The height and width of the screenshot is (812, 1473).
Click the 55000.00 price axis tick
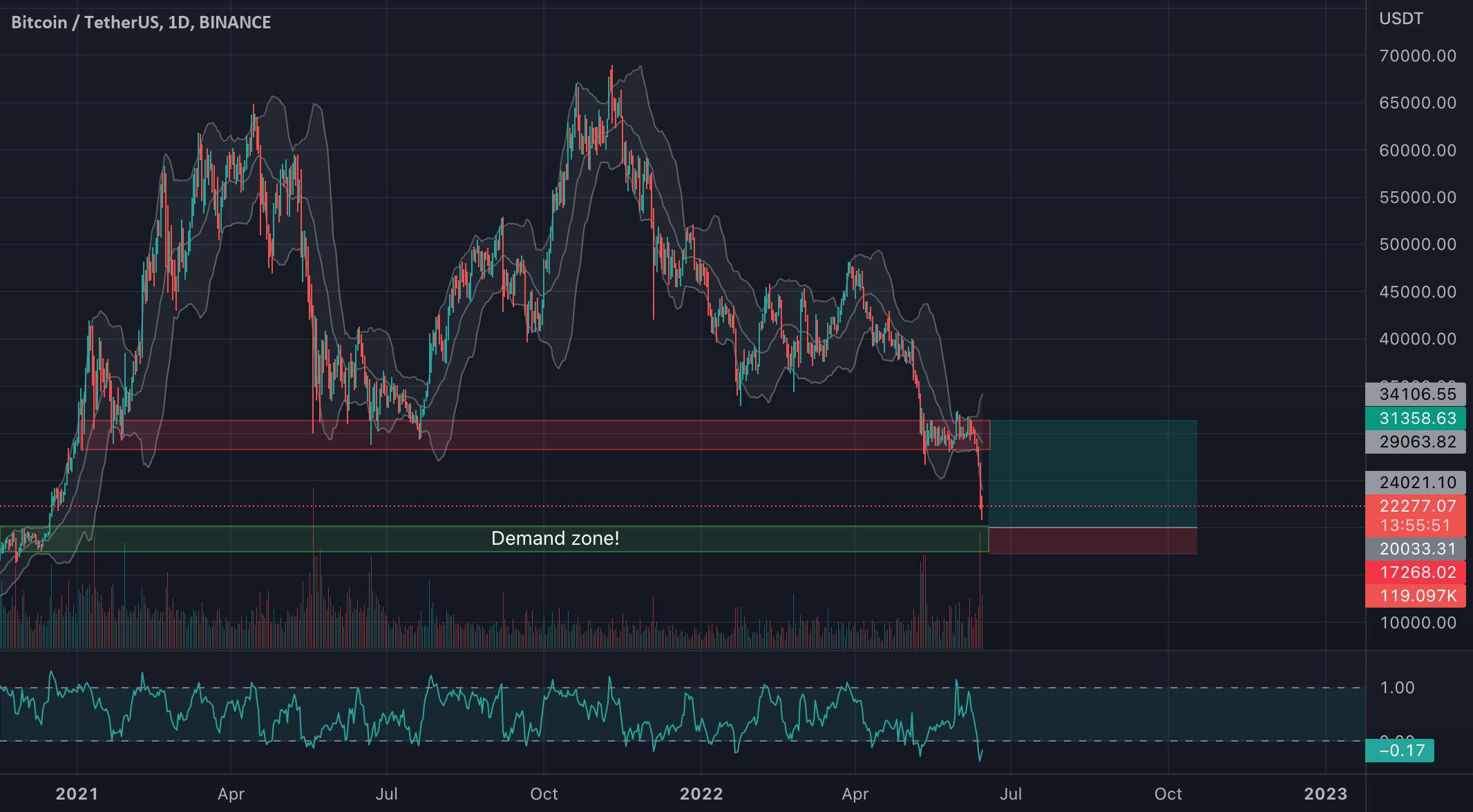1418,197
